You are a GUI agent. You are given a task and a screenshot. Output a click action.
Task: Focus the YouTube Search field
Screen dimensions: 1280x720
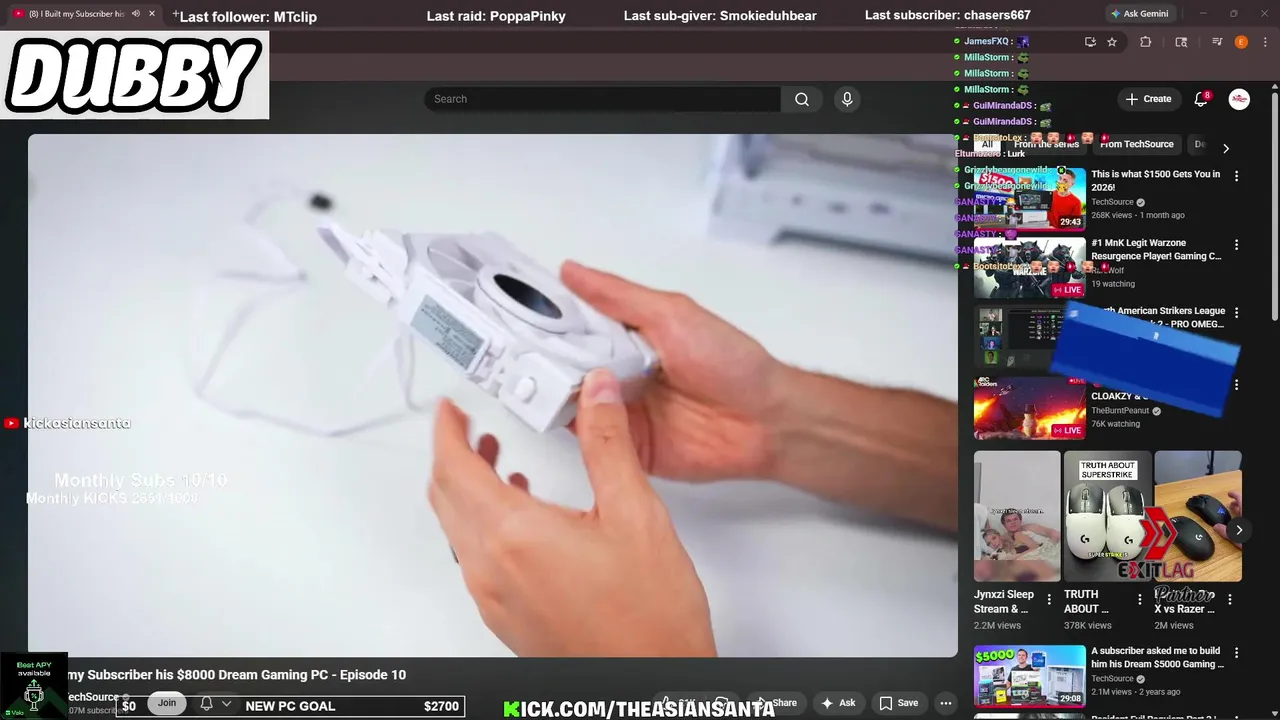602,99
